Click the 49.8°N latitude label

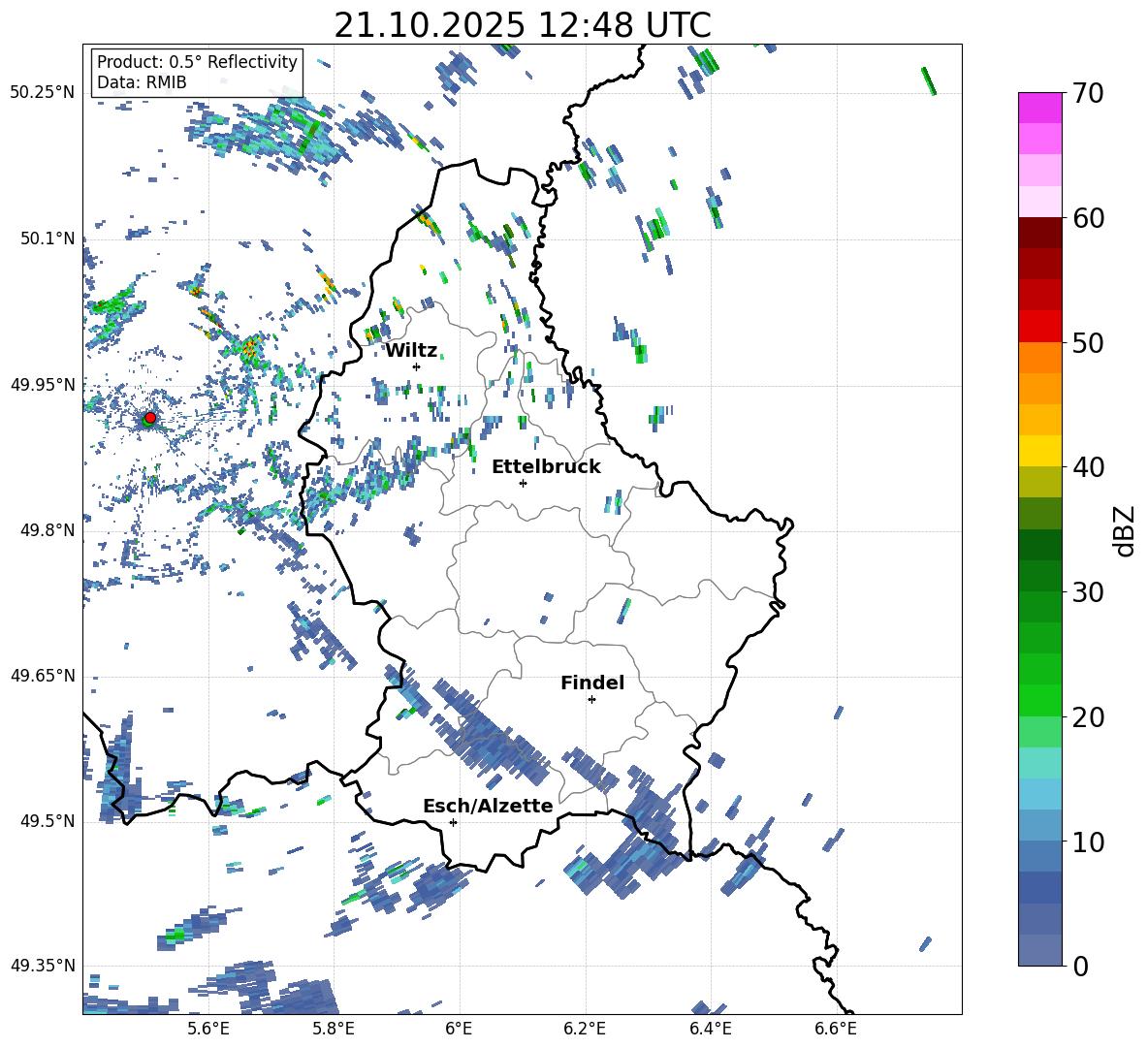pos(48,530)
